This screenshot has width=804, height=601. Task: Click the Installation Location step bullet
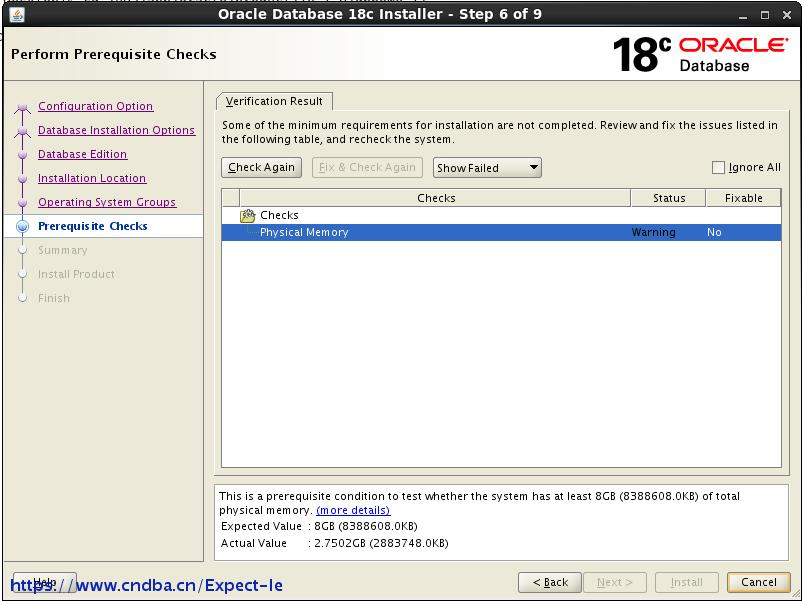[22, 178]
